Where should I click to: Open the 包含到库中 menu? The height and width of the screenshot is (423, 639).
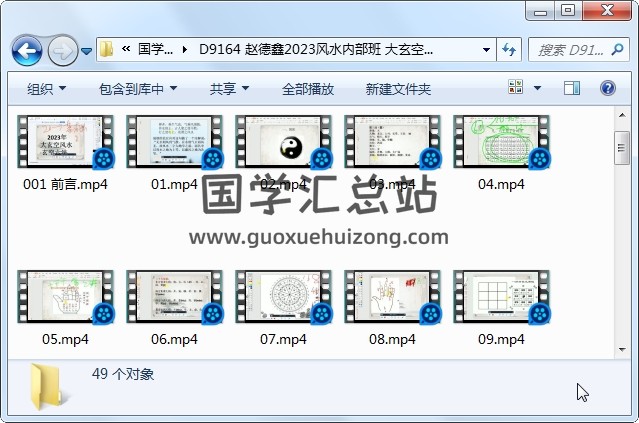pyautogui.click(x=138, y=88)
